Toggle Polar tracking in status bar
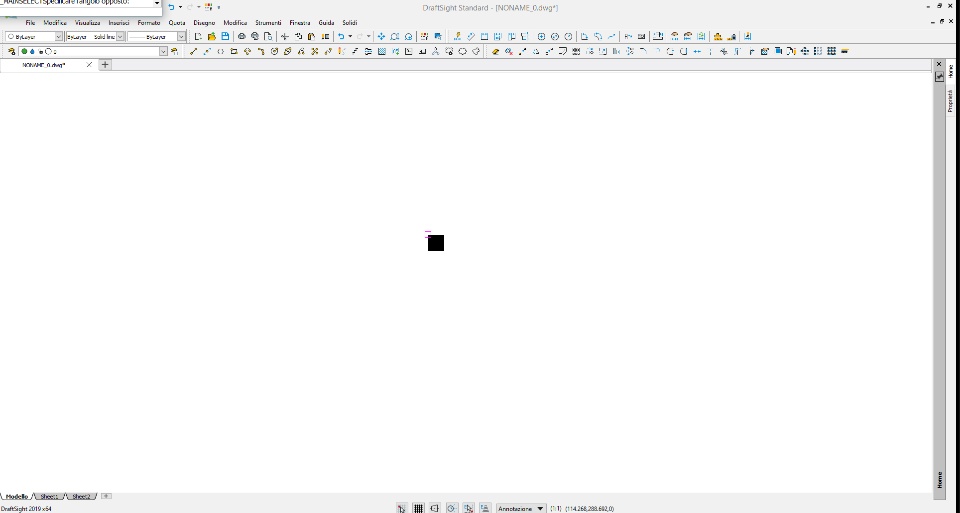The image size is (960, 513). point(452,508)
